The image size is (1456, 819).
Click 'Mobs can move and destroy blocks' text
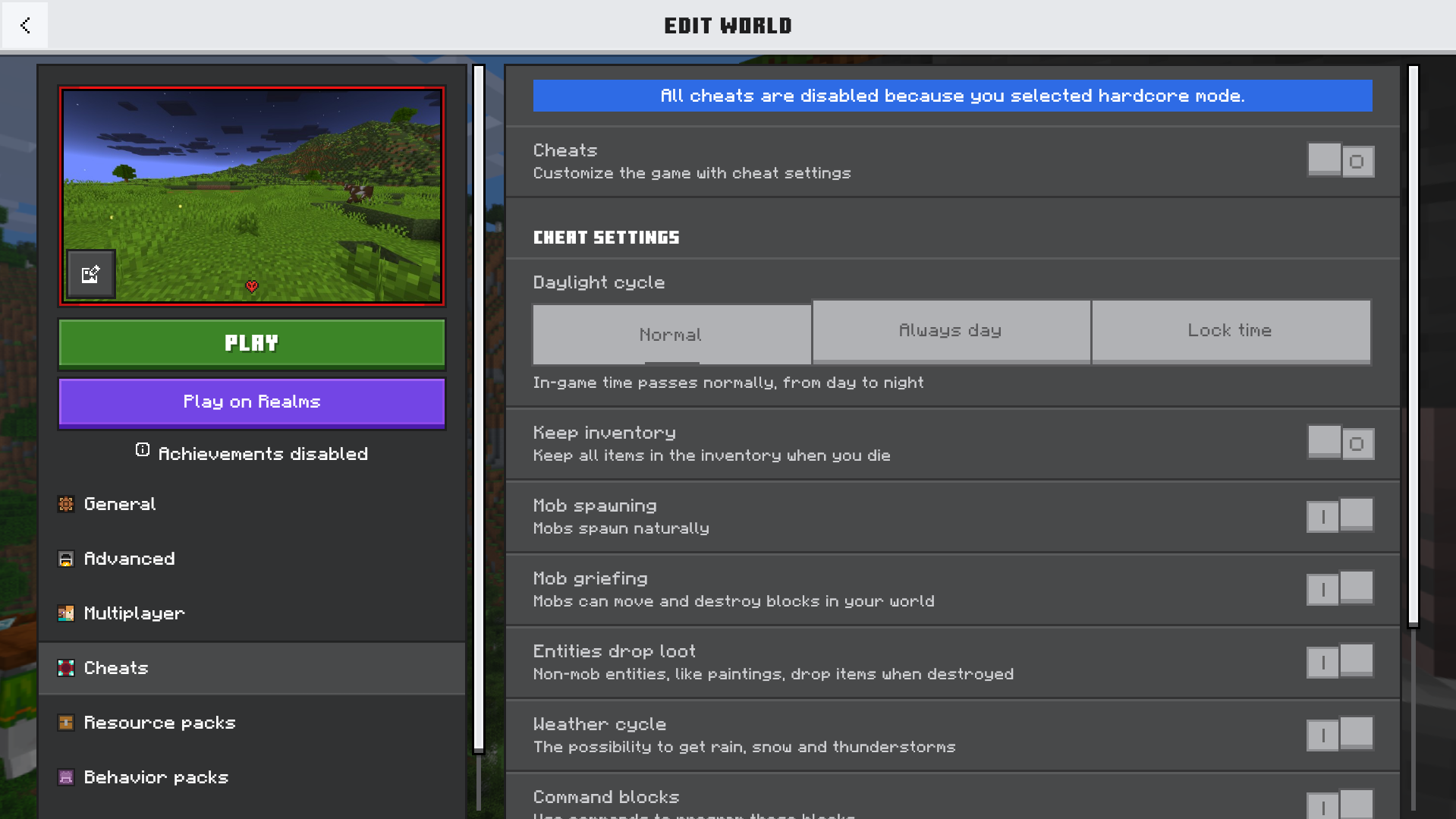[734, 601]
